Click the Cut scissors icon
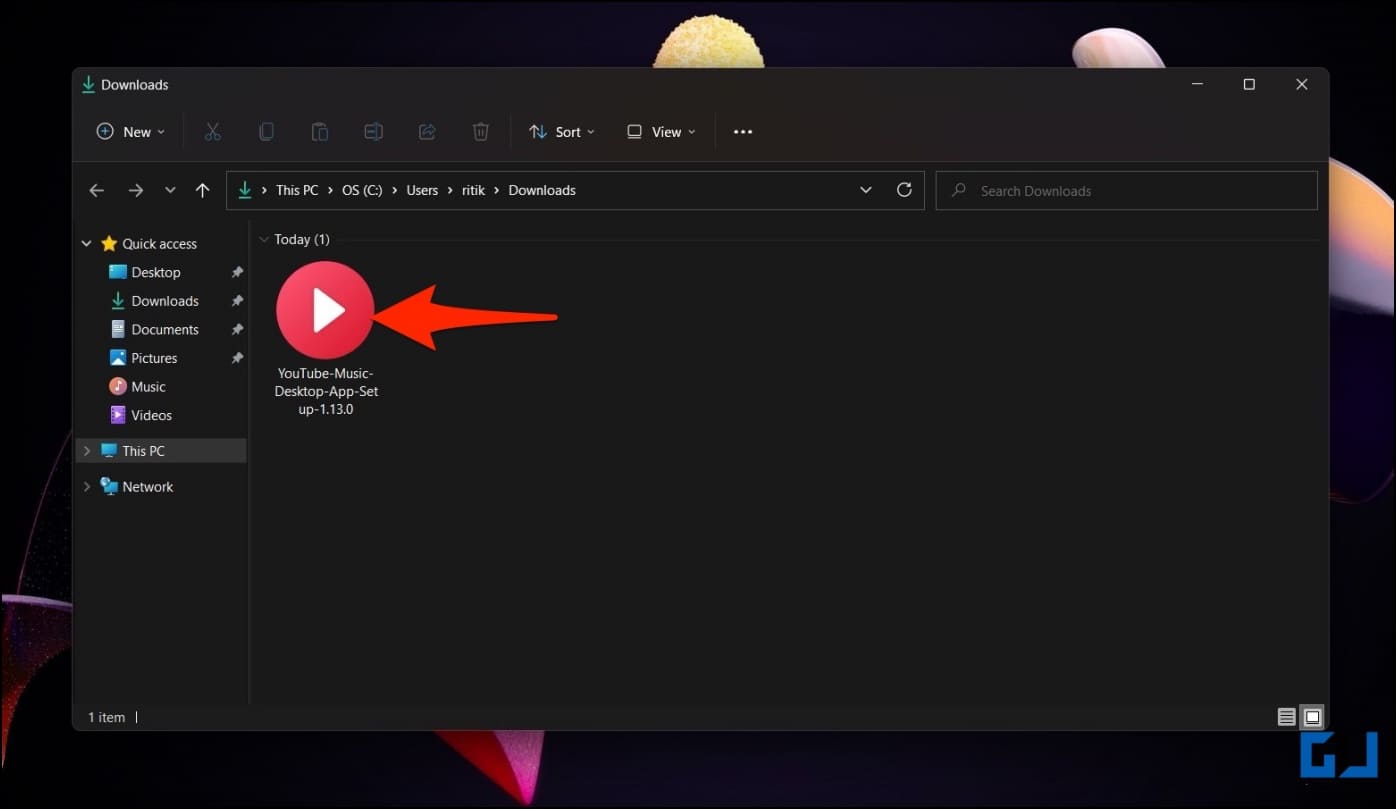 pos(212,132)
